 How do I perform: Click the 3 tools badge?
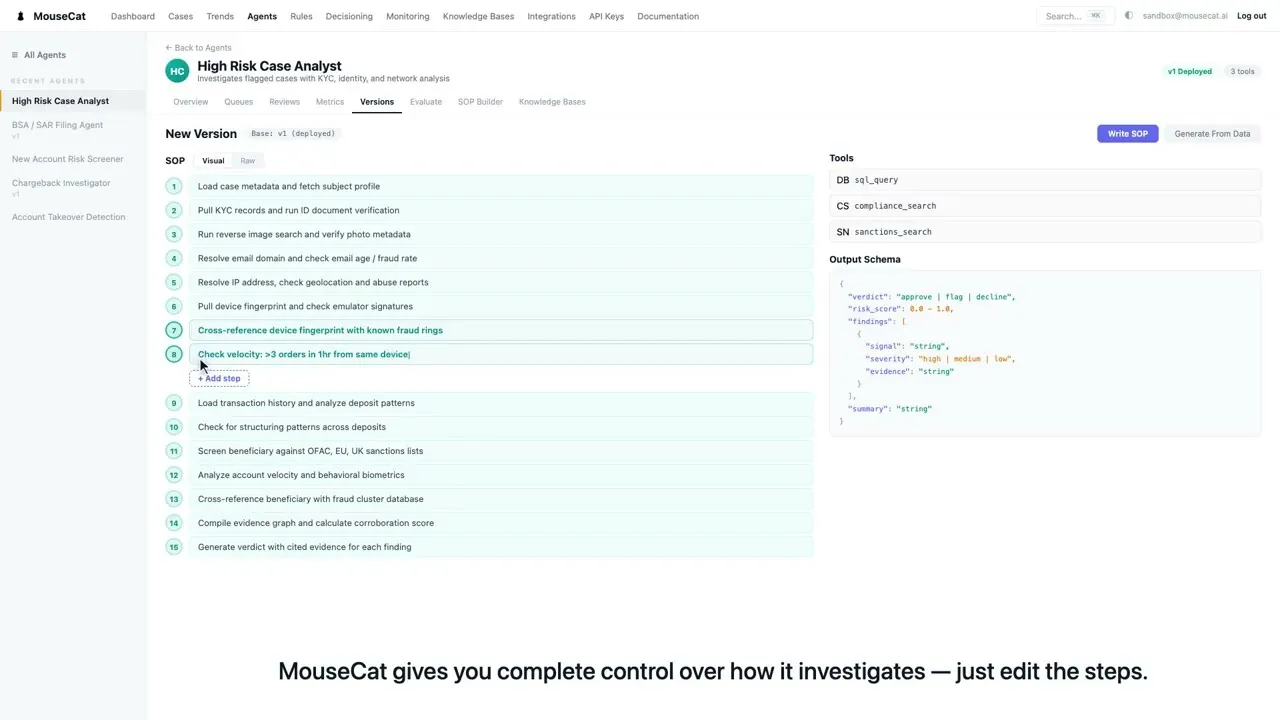pos(1242,72)
